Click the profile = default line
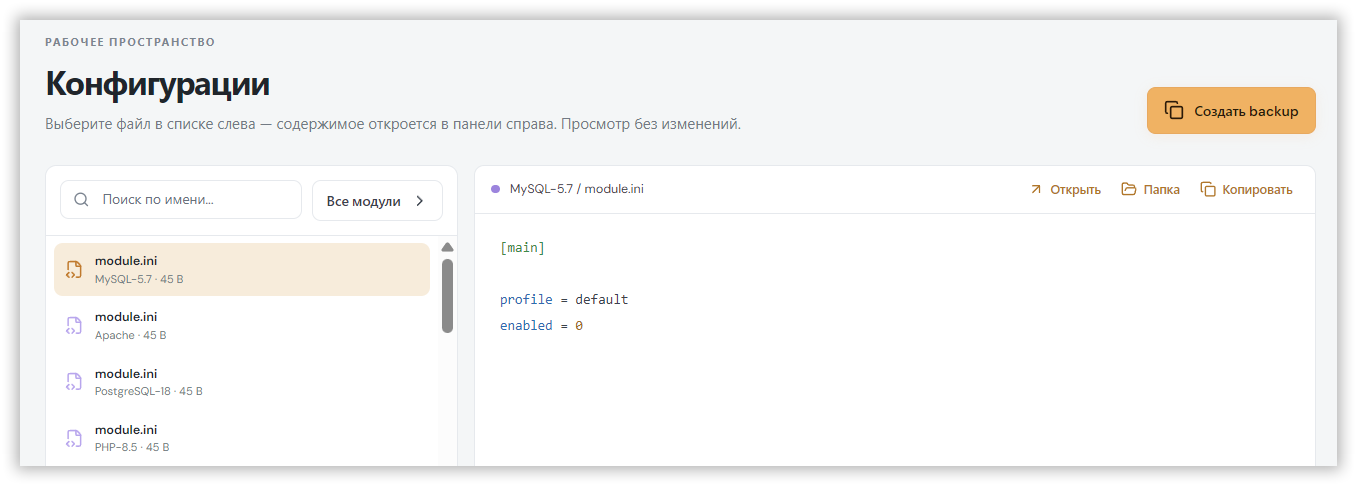 [x=564, y=299]
